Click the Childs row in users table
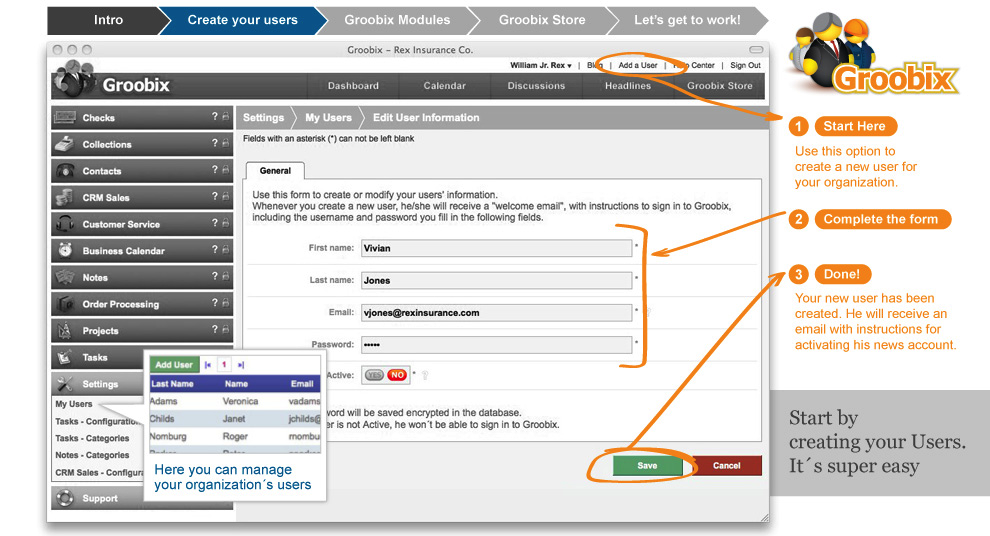The width and height of the screenshot is (990, 536). tap(235, 419)
